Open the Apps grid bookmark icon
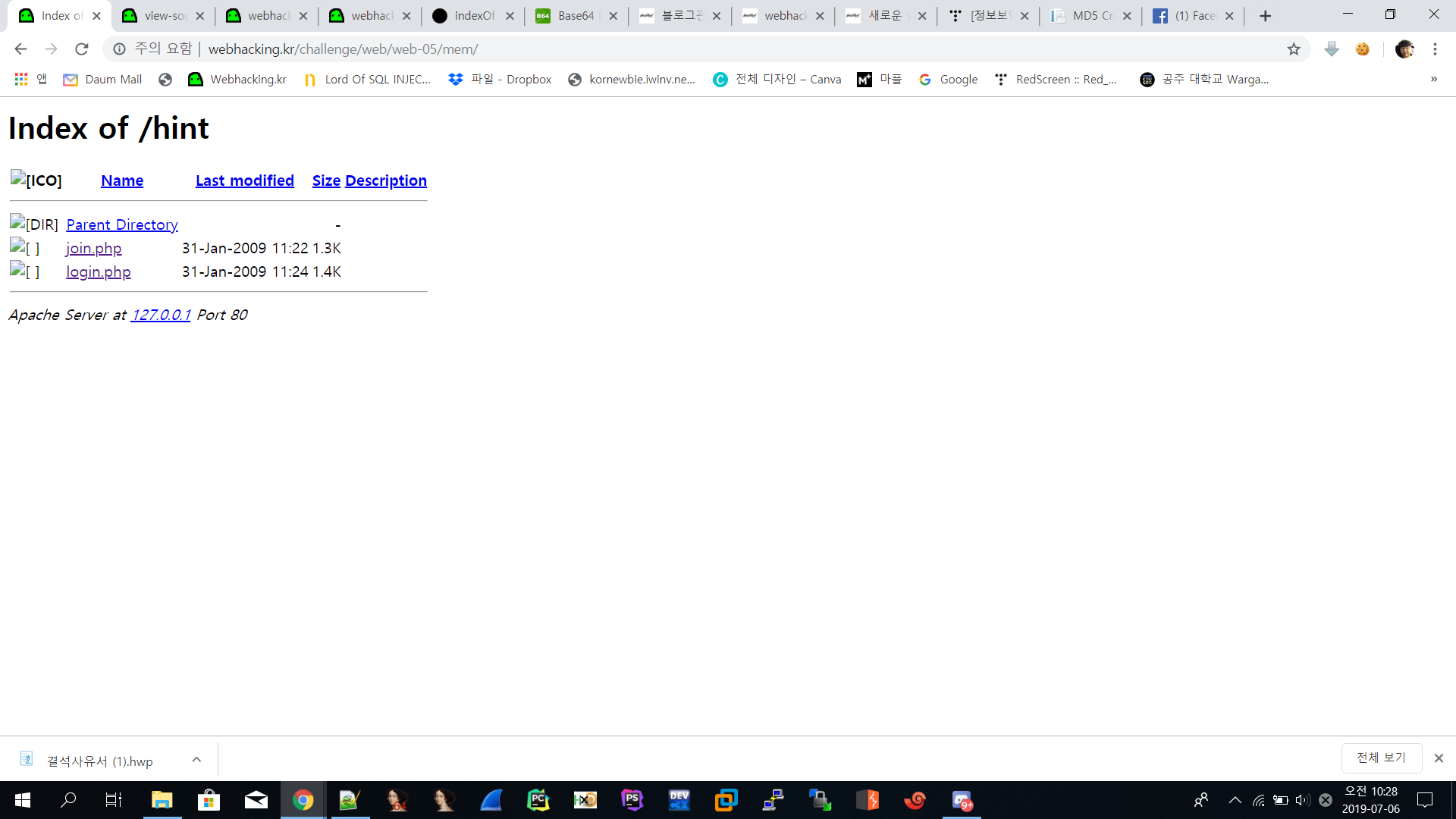 (21, 80)
